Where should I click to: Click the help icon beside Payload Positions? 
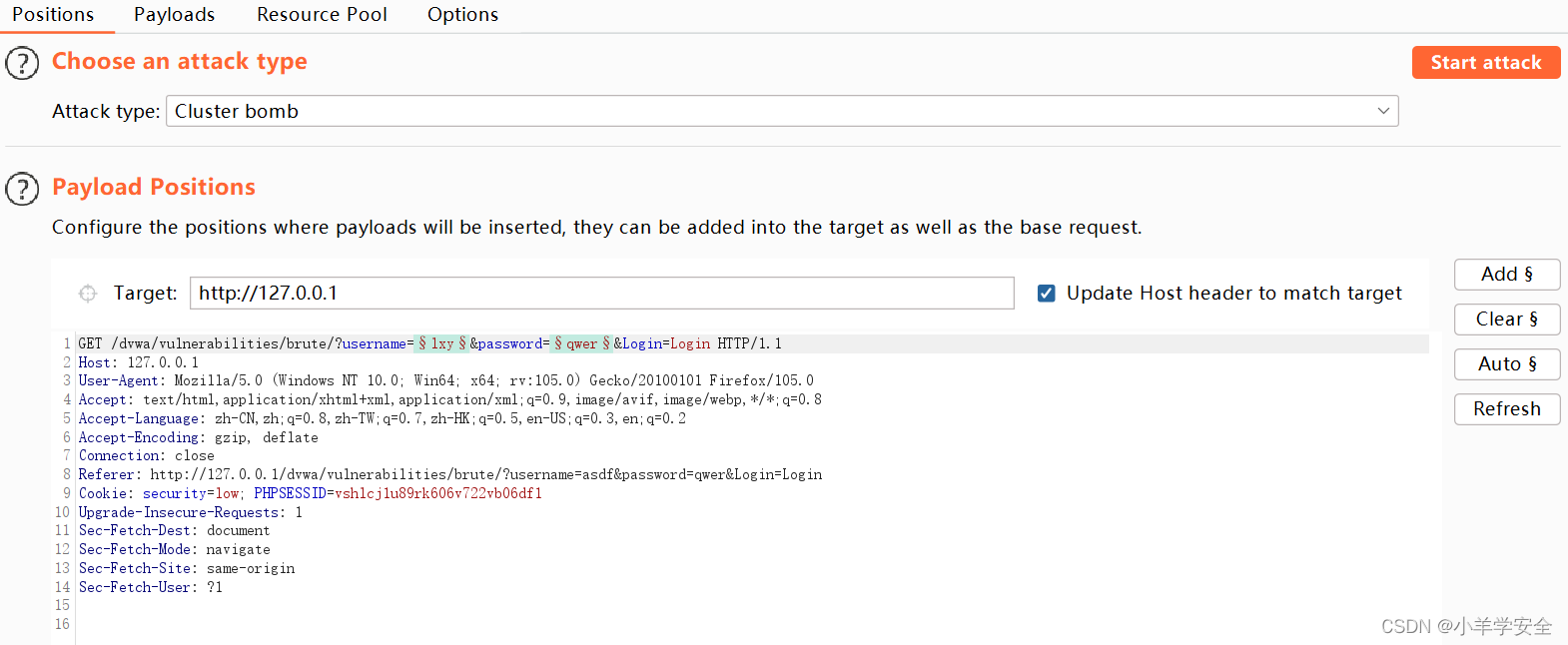click(22, 189)
